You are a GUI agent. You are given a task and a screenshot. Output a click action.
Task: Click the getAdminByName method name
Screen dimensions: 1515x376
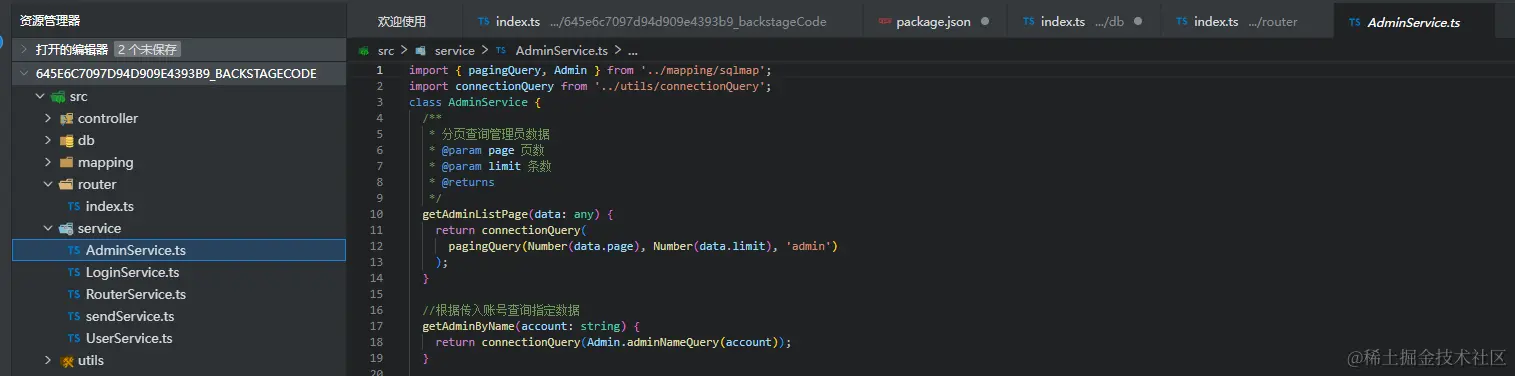pyautogui.click(x=468, y=326)
